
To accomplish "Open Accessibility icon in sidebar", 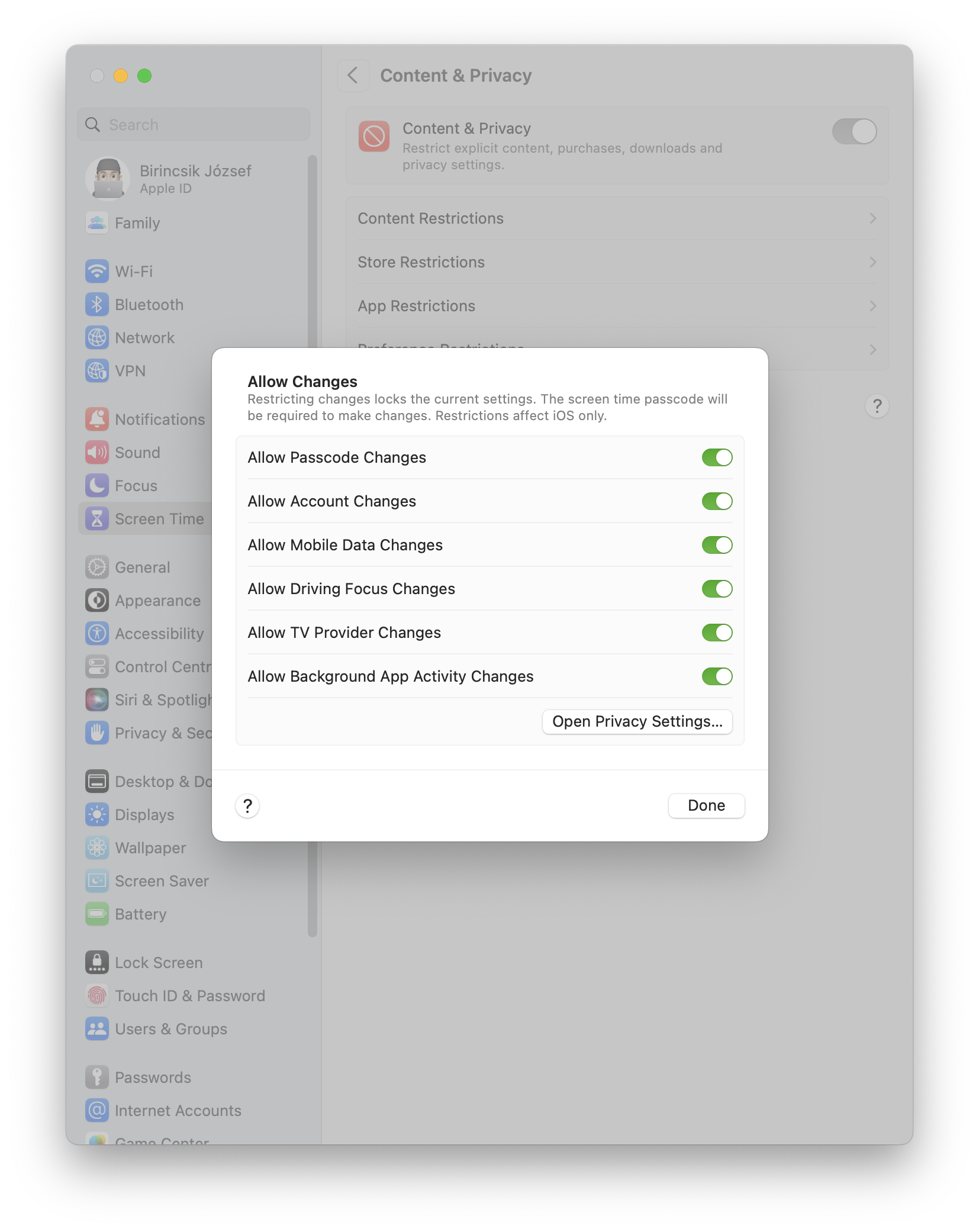I will pyautogui.click(x=97, y=634).
